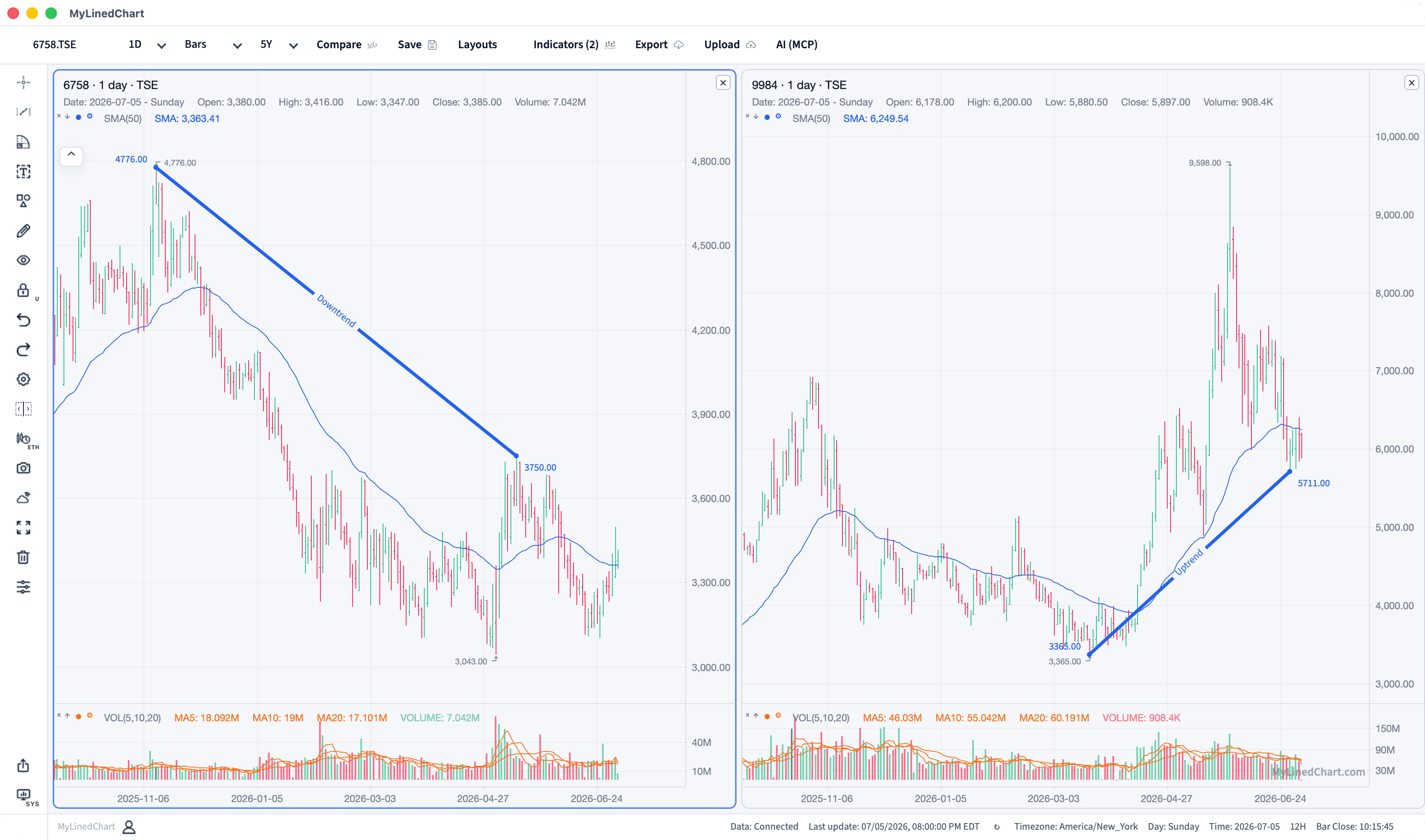Image resolution: width=1425 pixels, height=840 pixels.
Task: Open the Bars chart type dropdown
Action: coord(213,45)
